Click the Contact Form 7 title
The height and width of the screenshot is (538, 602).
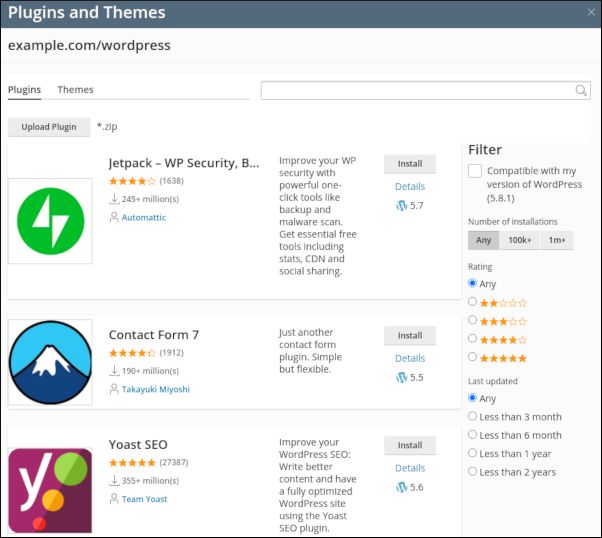point(154,335)
